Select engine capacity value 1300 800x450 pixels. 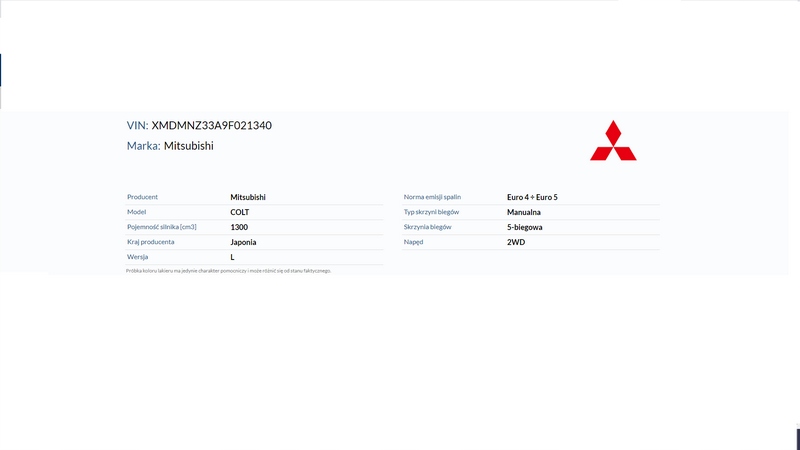[x=239, y=227]
